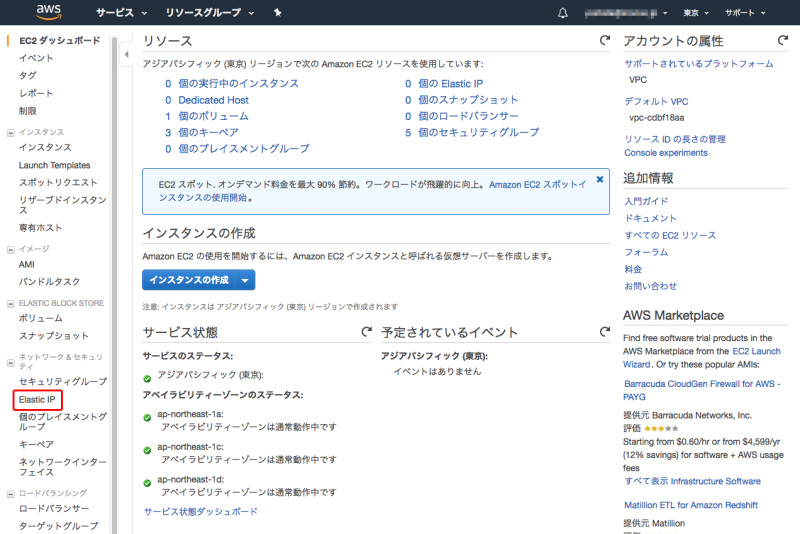Open the notifications bell icon
Screen dimensions: 800x534
[562, 13]
